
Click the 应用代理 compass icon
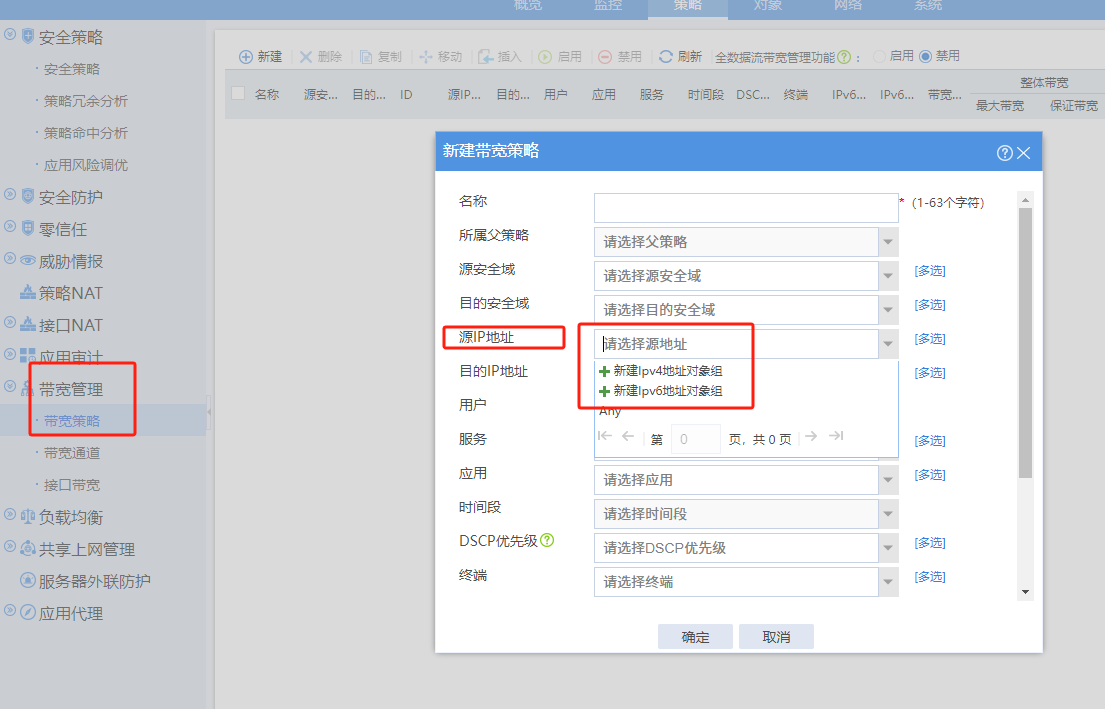click(27, 612)
